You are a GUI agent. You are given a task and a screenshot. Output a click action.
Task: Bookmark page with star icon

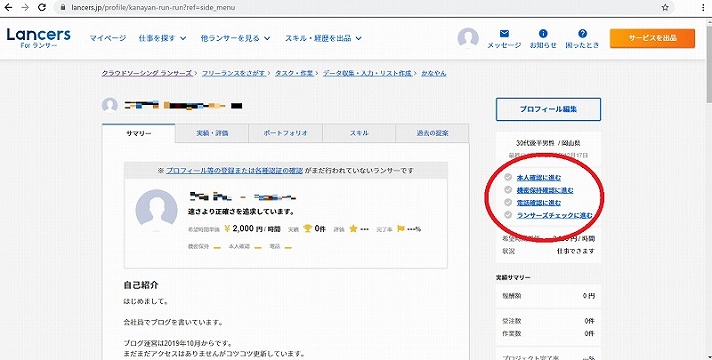click(x=665, y=7)
